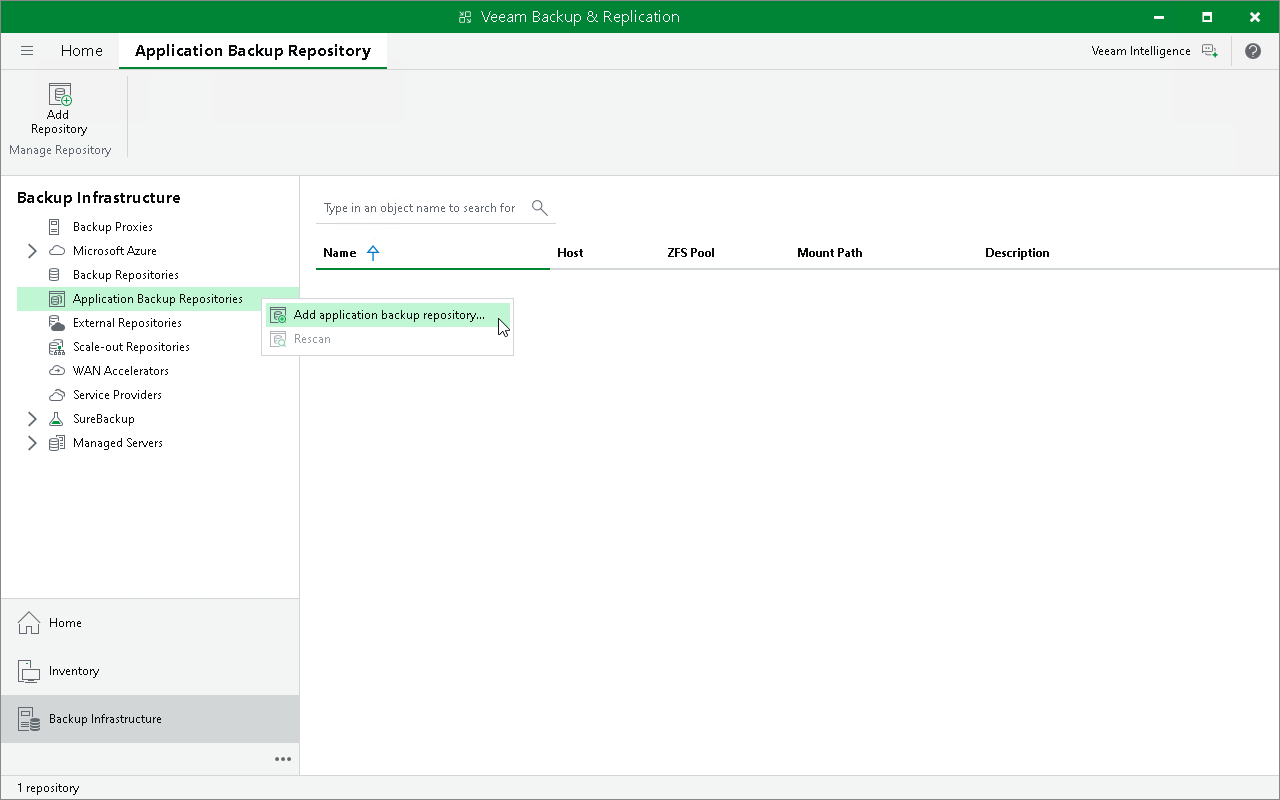Image resolution: width=1280 pixels, height=800 pixels.
Task: Select Service Providers in the tree
Action: click(x=117, y=395)
